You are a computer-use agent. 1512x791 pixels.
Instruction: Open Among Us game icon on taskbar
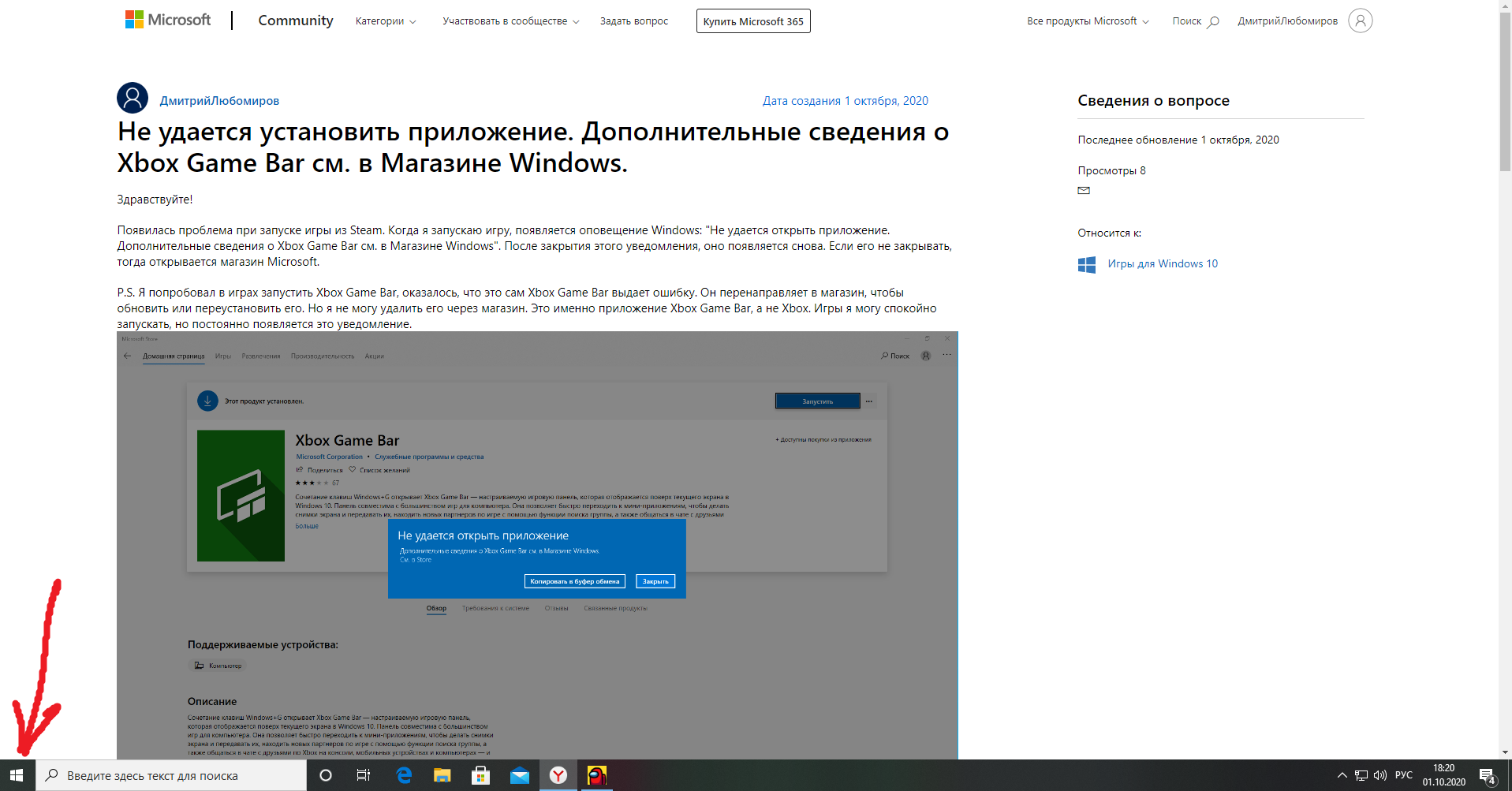point(597,775)
